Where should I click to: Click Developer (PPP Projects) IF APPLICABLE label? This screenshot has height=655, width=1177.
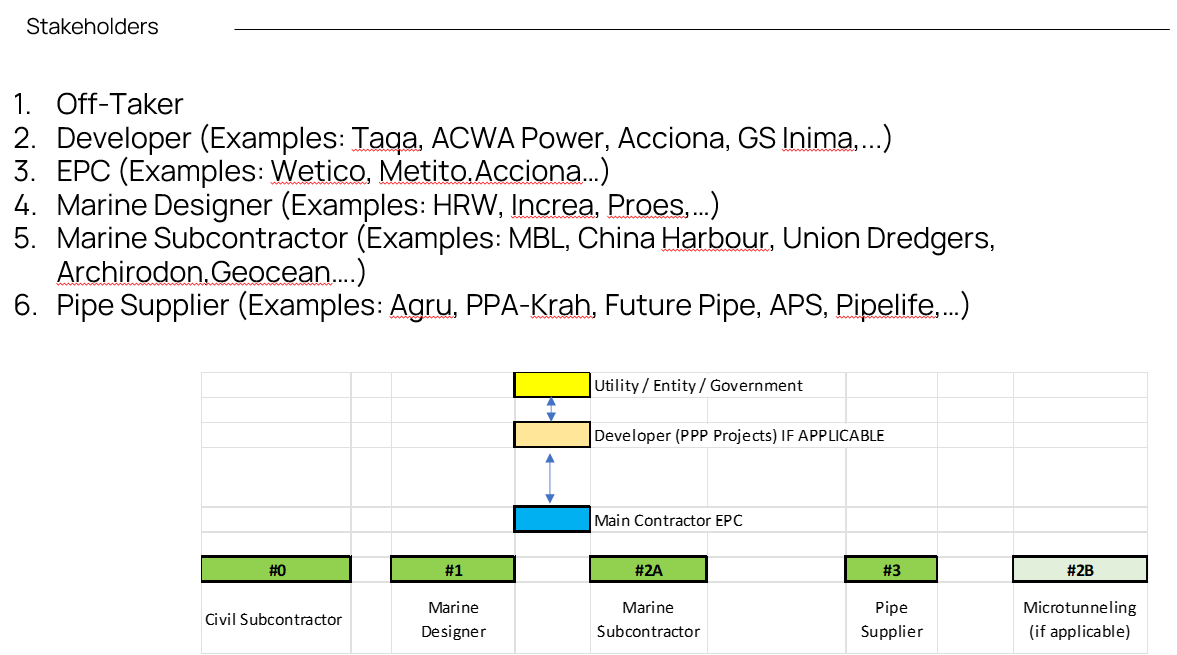(x=739, y=436)
